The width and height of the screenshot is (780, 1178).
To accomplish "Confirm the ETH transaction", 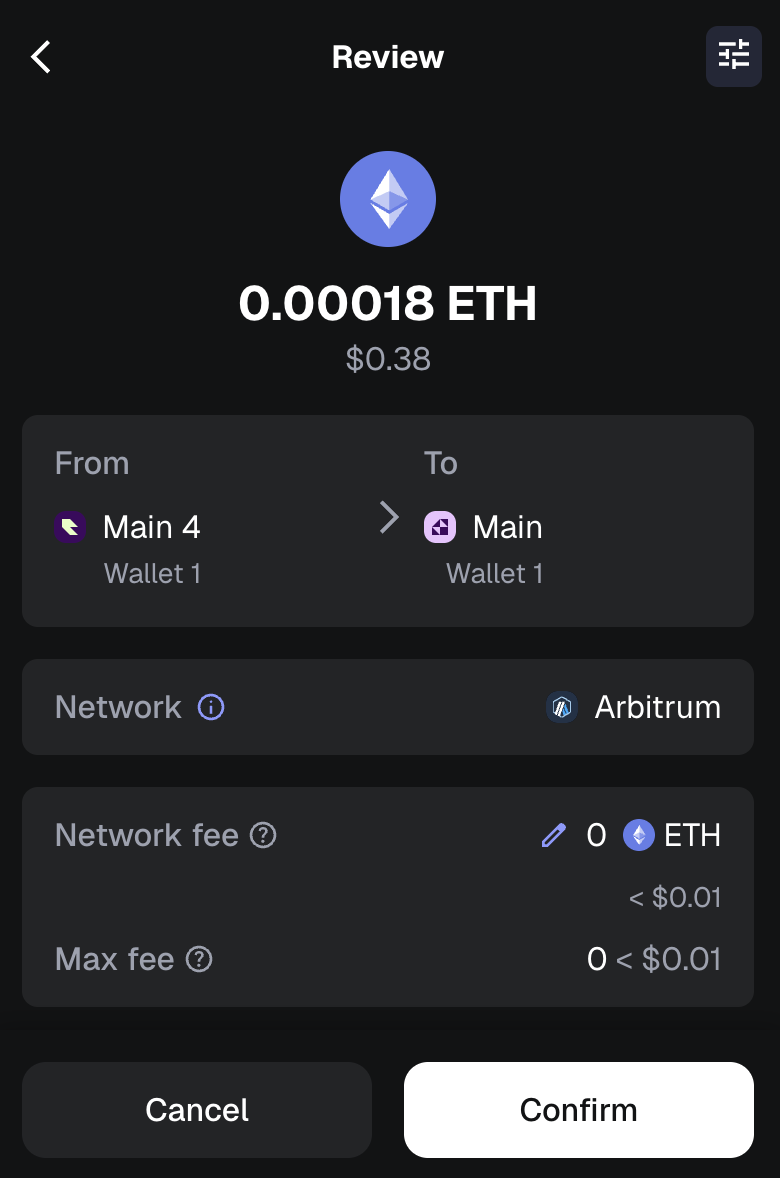I will (x=578, y=1109).
